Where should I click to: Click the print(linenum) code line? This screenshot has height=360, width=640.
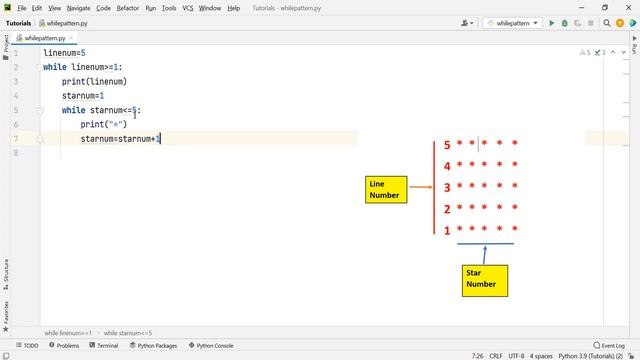(94, 82)
